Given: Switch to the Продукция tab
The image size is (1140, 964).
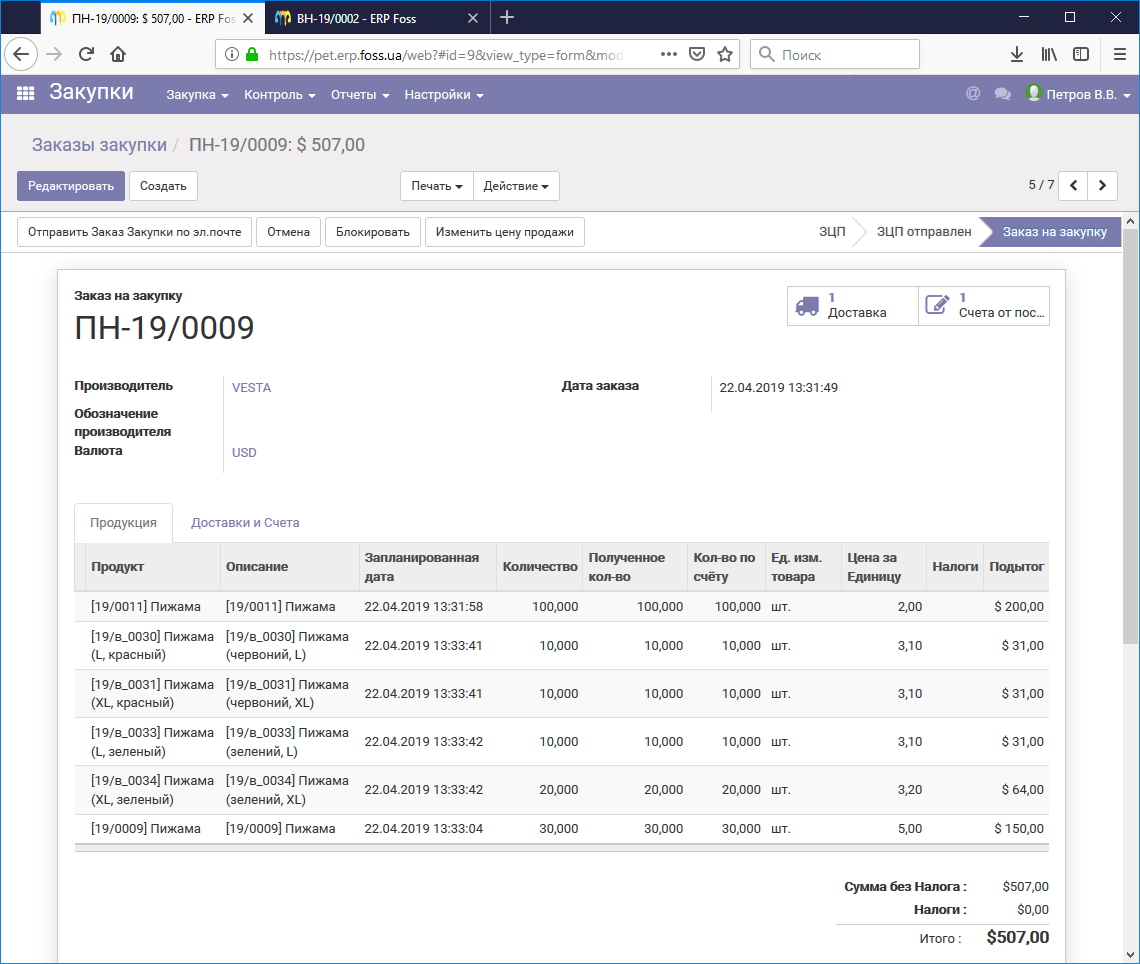Looking at the screenshot, I should (124, 523).
